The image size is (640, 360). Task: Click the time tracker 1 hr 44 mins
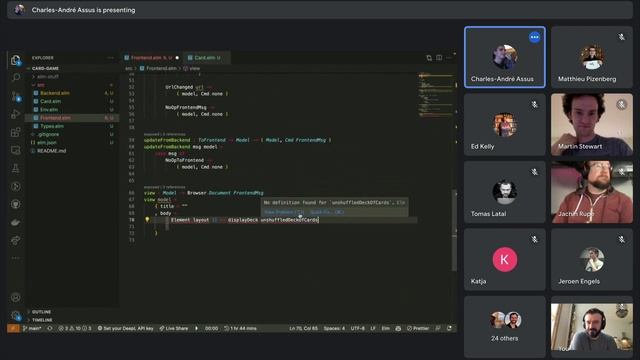tap(240, 328)
